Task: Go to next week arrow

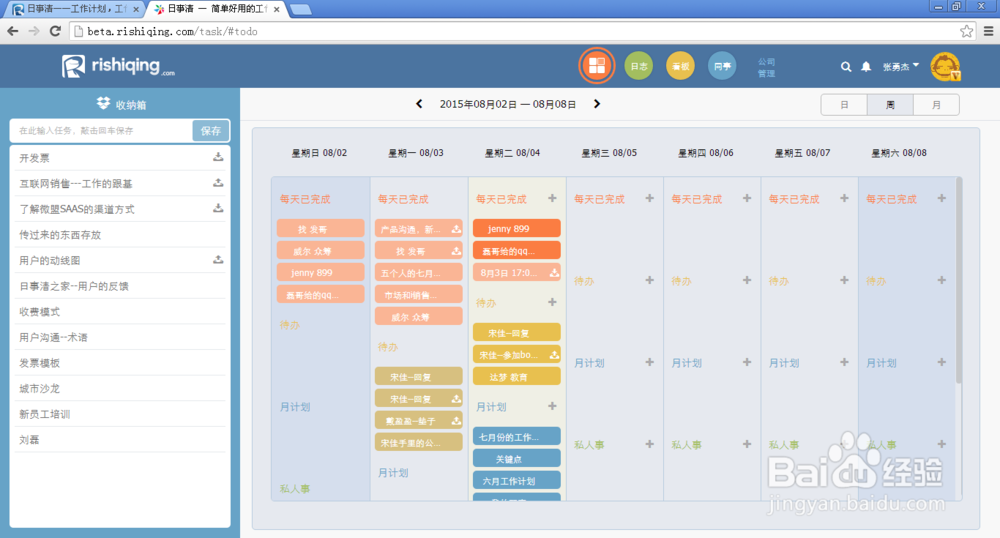Action: (x=597, y=104)
